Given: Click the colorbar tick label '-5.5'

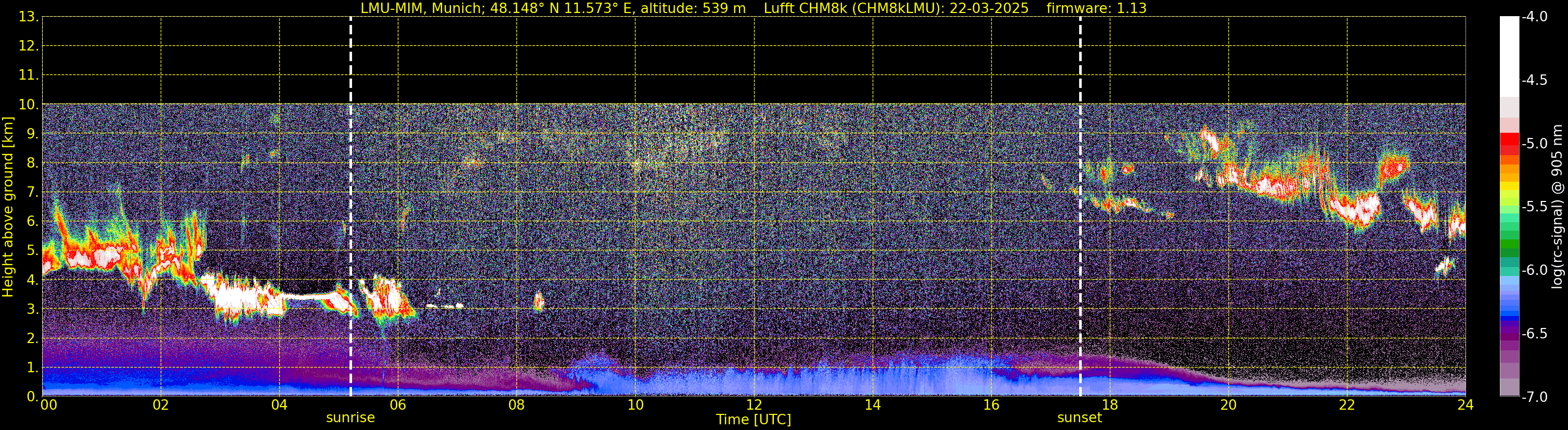Looking at the screenshot, I should 1534,207.
